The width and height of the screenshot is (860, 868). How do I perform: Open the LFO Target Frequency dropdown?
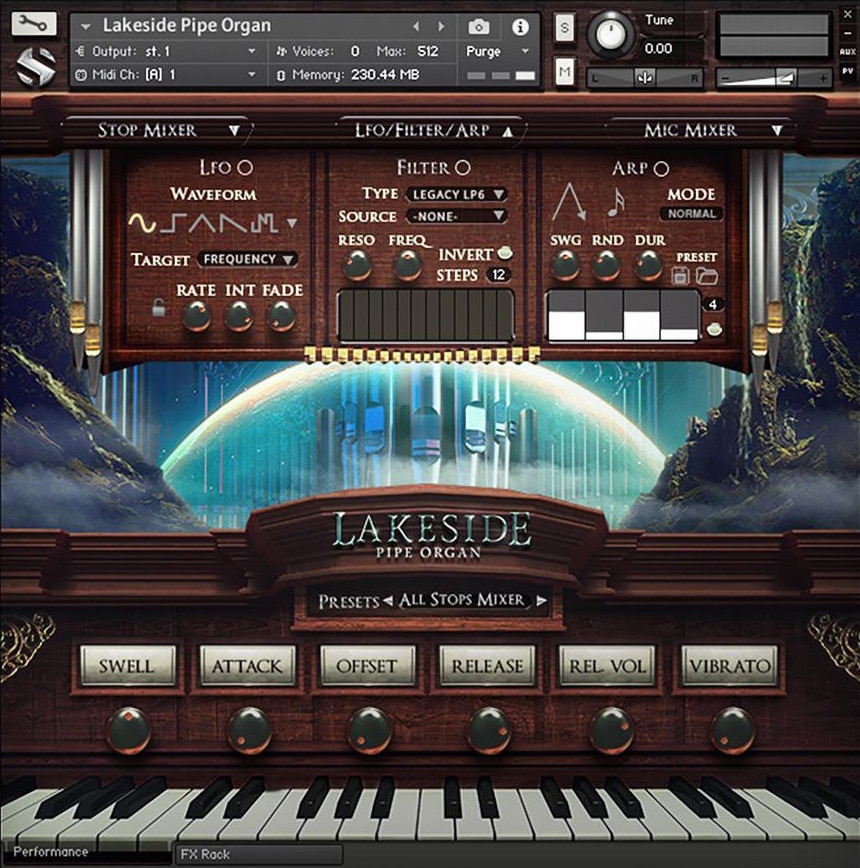pyautogui.click(x=247, y=259)
